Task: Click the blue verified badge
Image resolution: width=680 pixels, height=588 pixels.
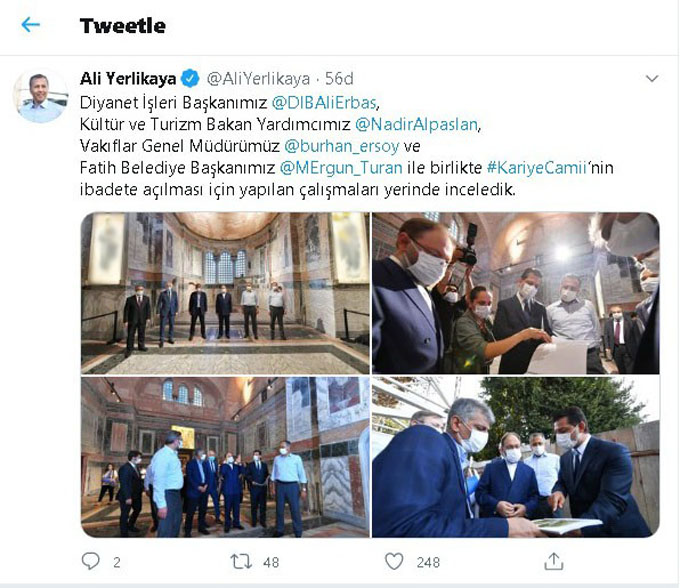Action: click(190, 78)
